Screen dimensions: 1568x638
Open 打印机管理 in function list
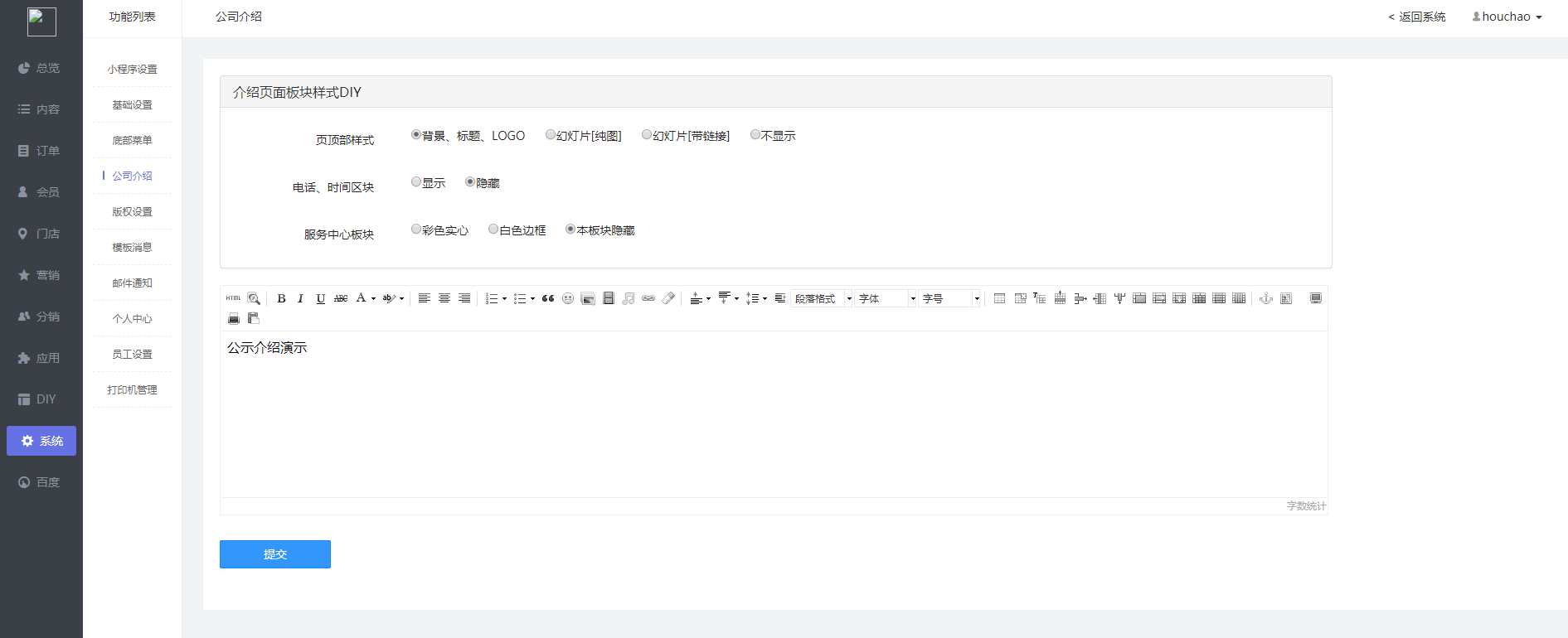click(x=132, y=390)
